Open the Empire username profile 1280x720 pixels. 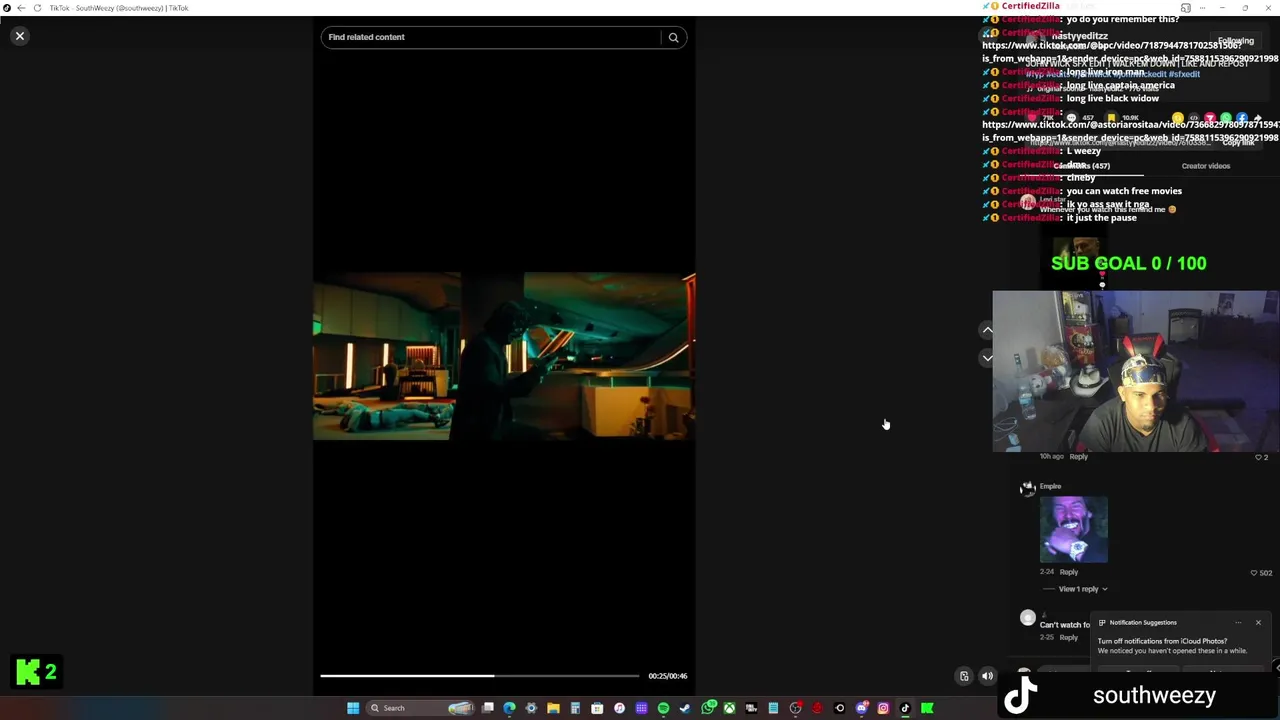tap(1050, 486)
